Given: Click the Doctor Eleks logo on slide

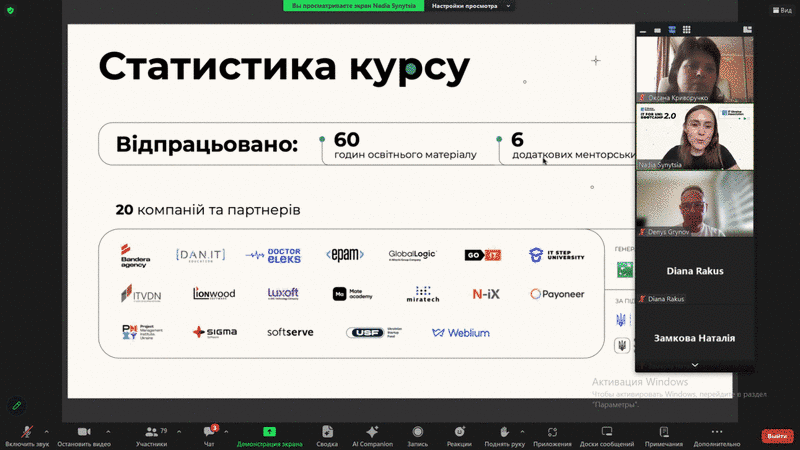Looking at the screenshot, I should 273,255.
